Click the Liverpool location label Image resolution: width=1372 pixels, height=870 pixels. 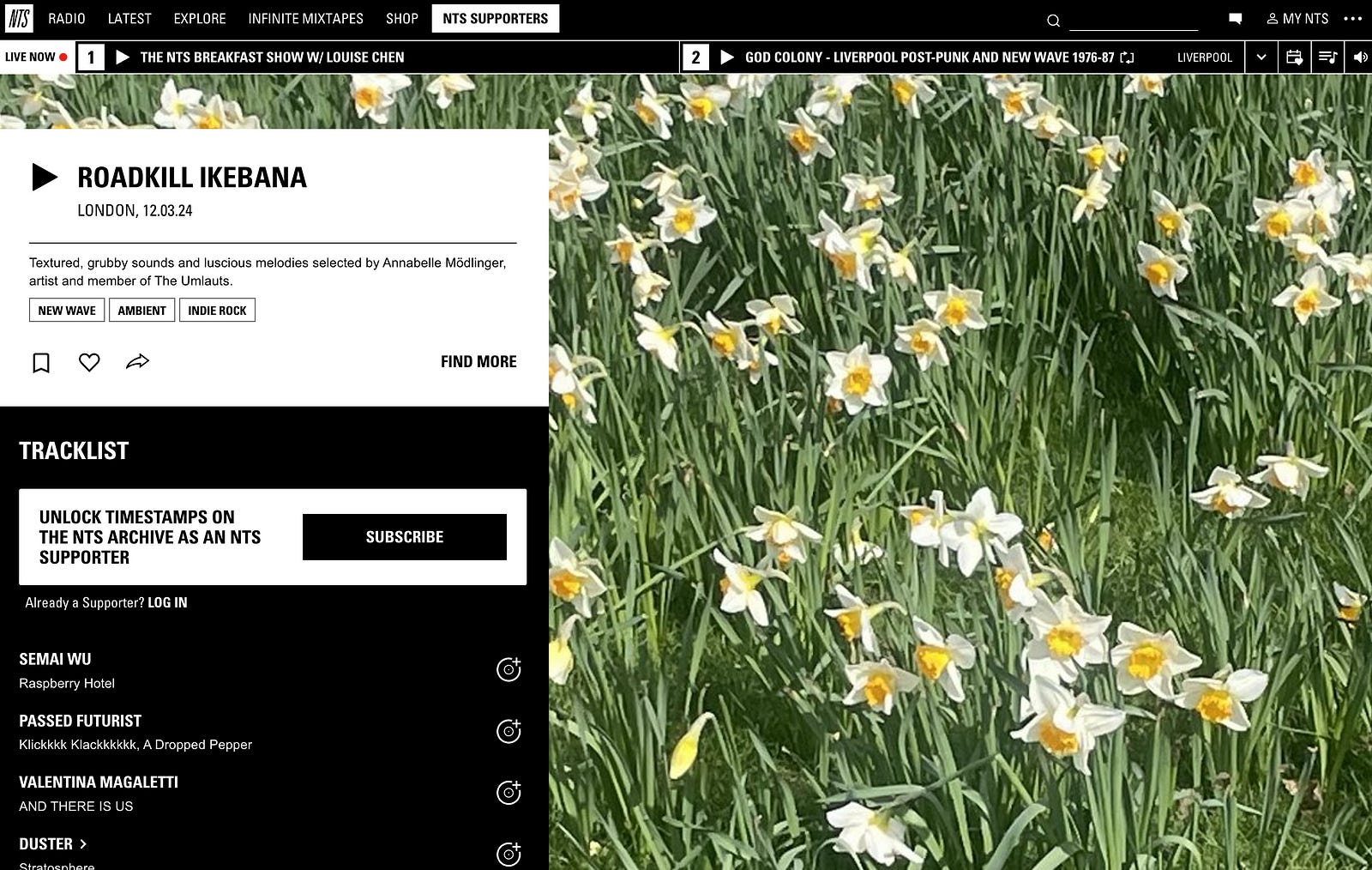[1205, 57]
